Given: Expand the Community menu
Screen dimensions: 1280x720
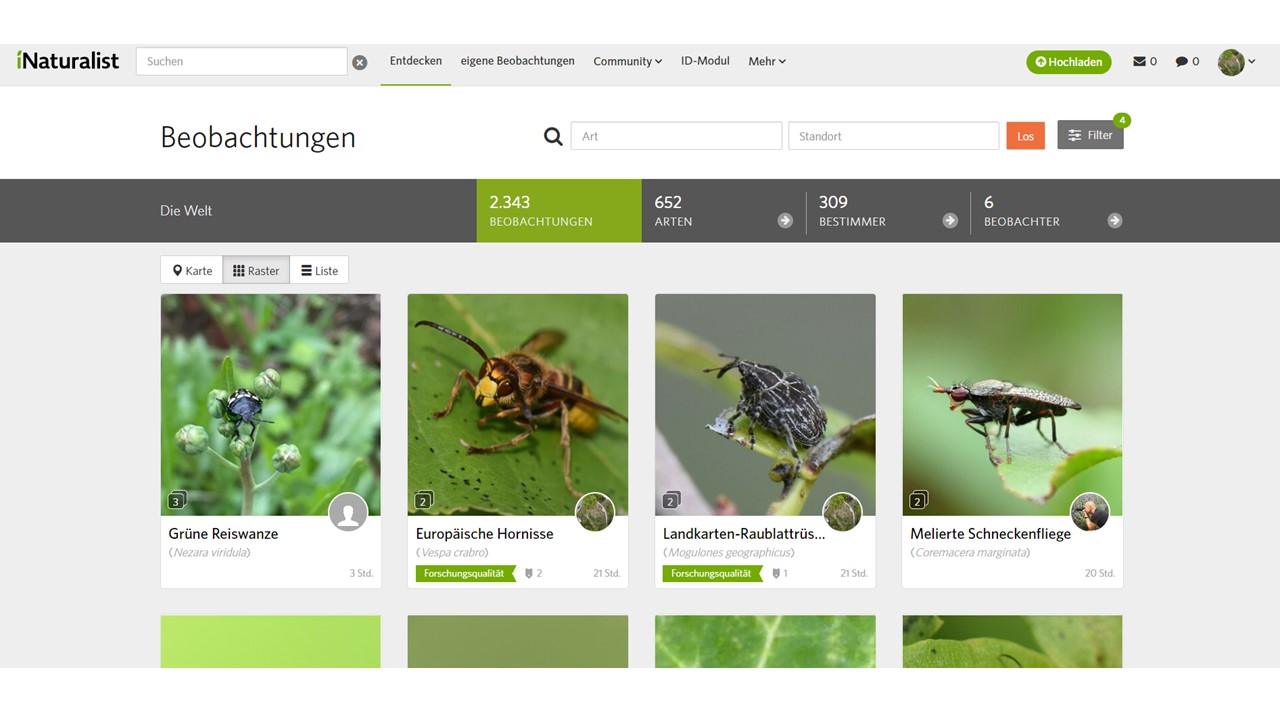Looking at the screenshot, I should (627, 61).
